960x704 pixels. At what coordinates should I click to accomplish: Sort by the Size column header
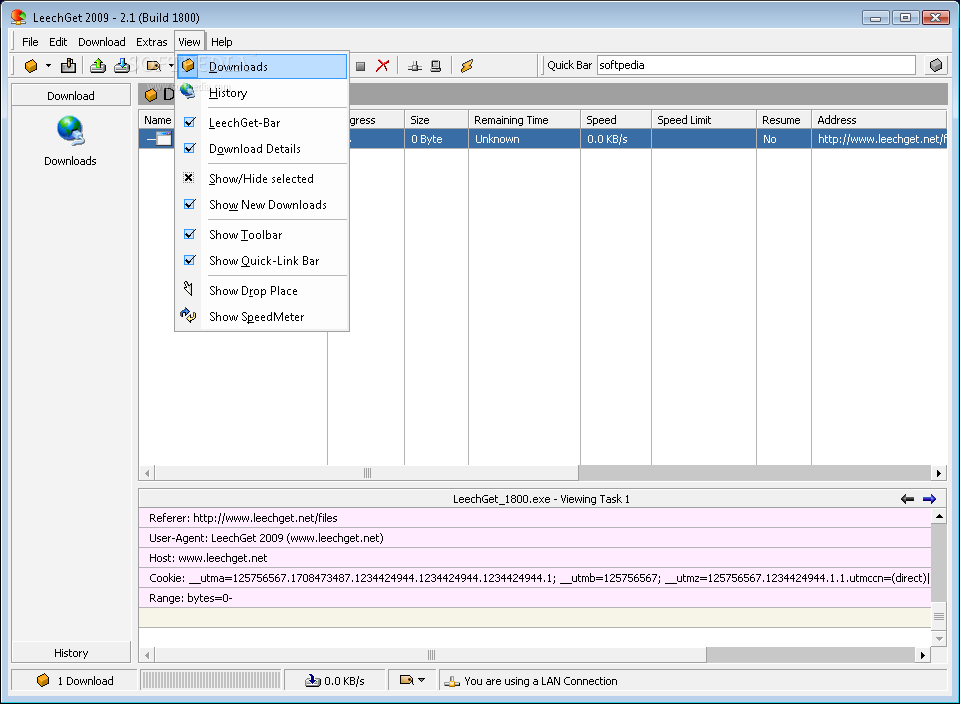[x=436, y=120]
